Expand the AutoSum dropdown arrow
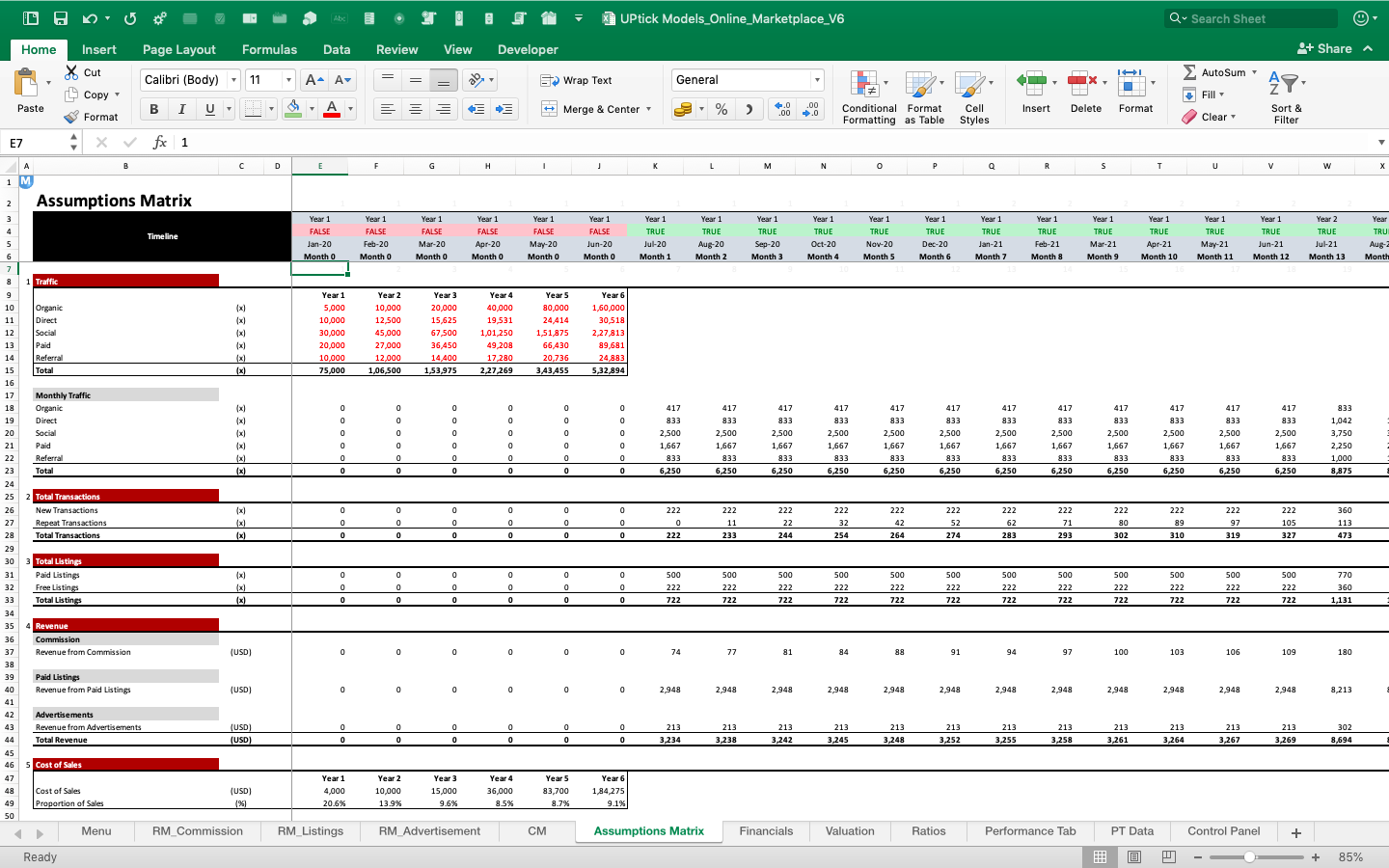This screenshot has width=1389, height=868. click(x=1255, y=72)
